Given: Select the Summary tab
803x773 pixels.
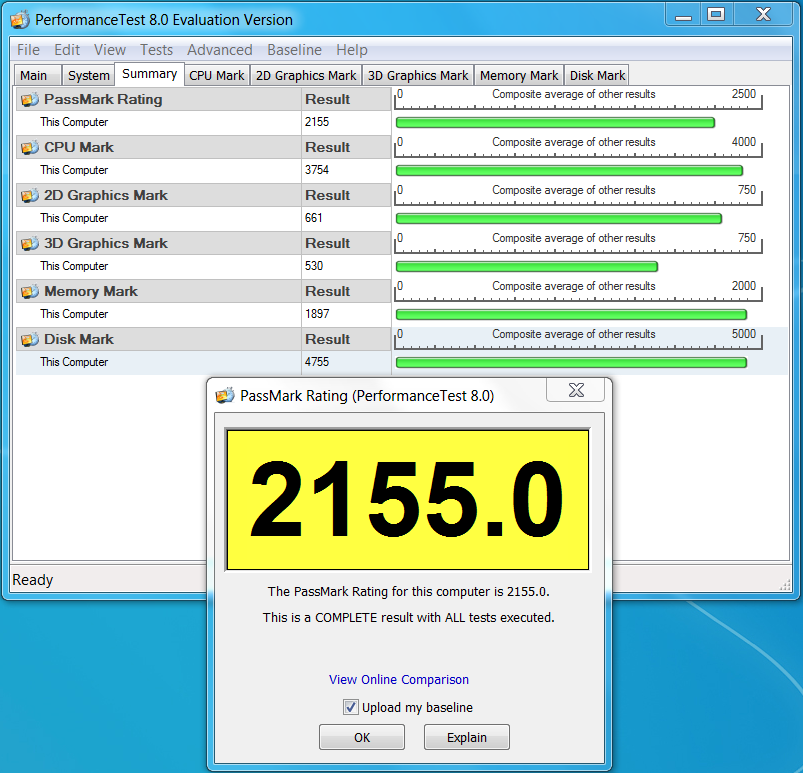Looking at the screenshot, I should click(x=150, y=74).
